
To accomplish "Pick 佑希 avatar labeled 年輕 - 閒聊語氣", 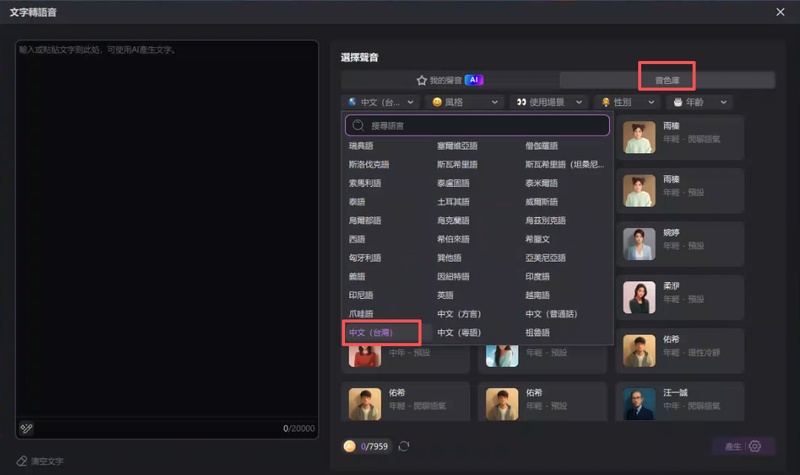I will [x=365, y=404].
